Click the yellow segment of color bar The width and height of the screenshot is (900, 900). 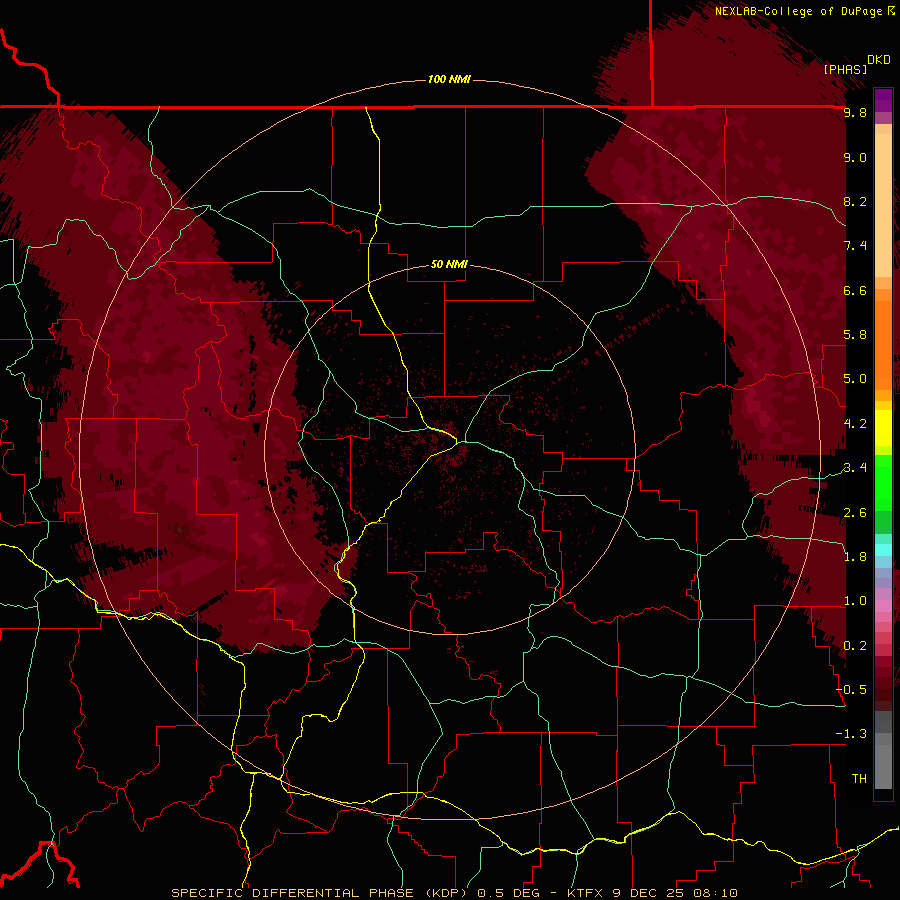pos(883,428)
